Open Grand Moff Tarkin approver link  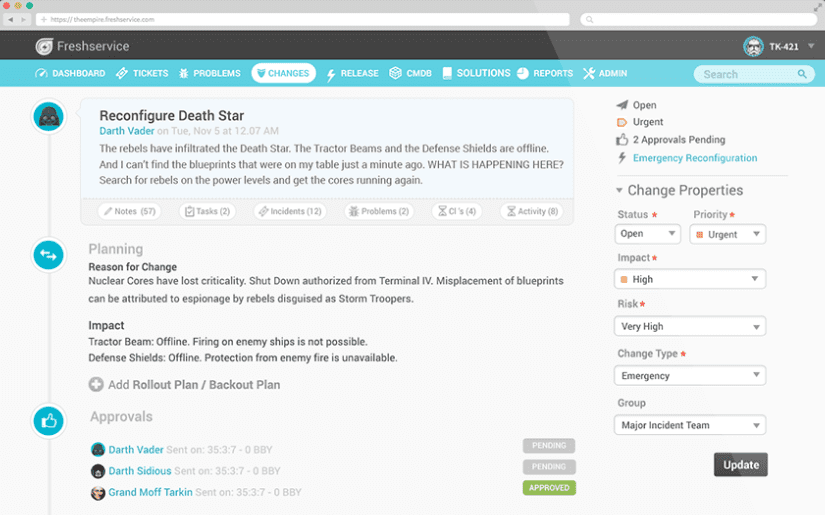[x=150, y=492]
